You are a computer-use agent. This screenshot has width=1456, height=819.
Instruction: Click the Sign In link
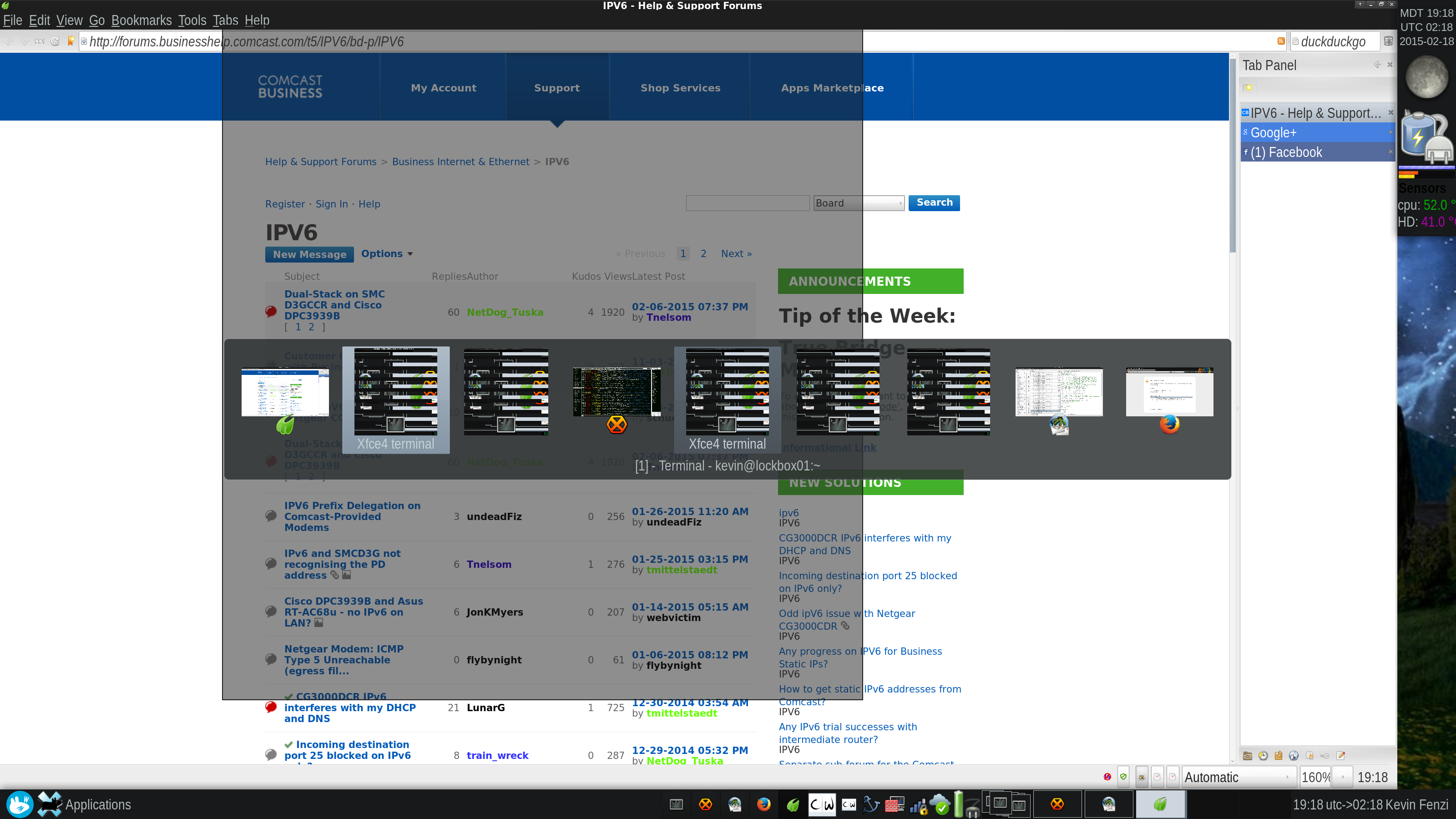[x=332, y=204]
